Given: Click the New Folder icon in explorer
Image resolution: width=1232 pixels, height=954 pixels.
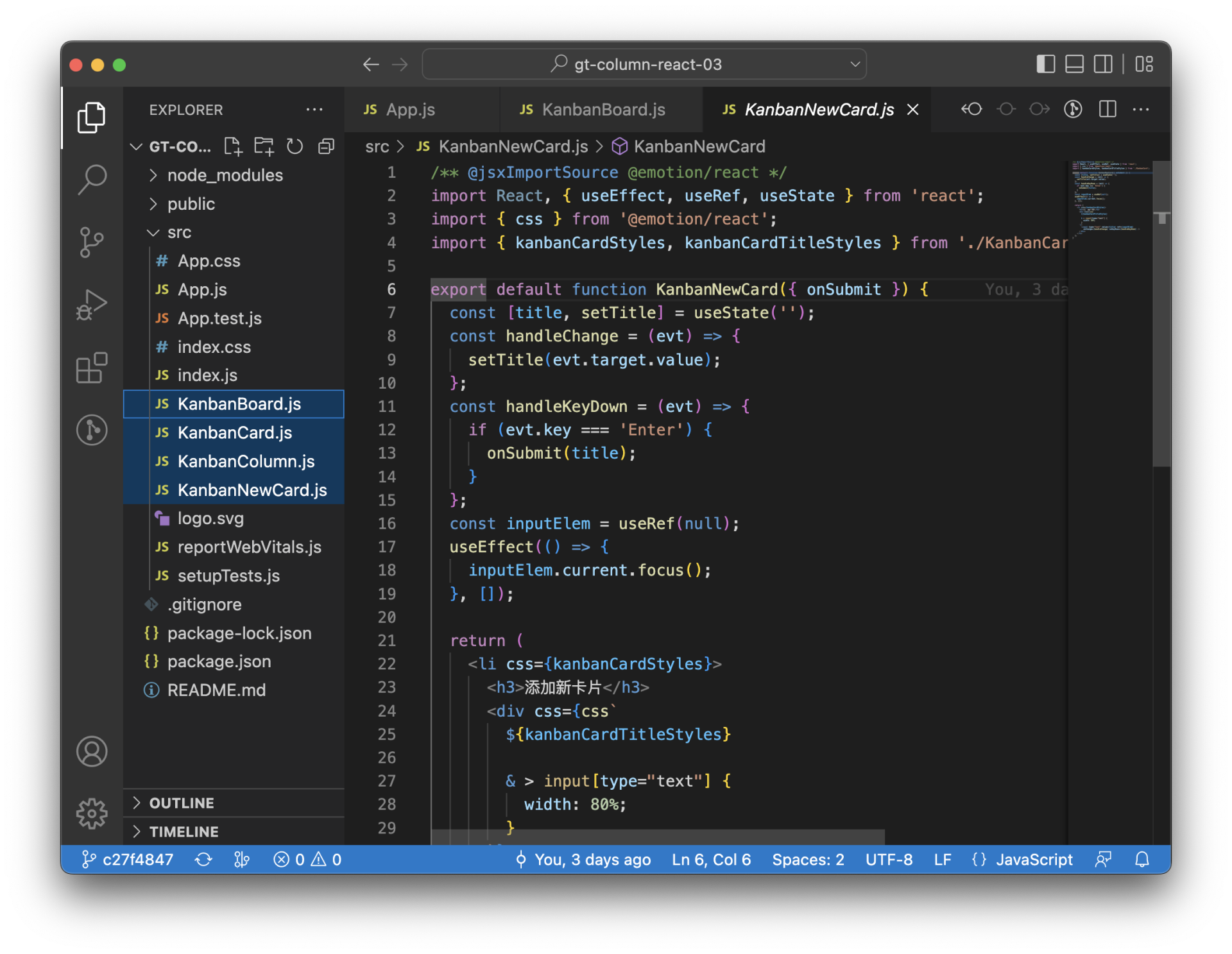Looking at the screenshot, I should point(264,146).
